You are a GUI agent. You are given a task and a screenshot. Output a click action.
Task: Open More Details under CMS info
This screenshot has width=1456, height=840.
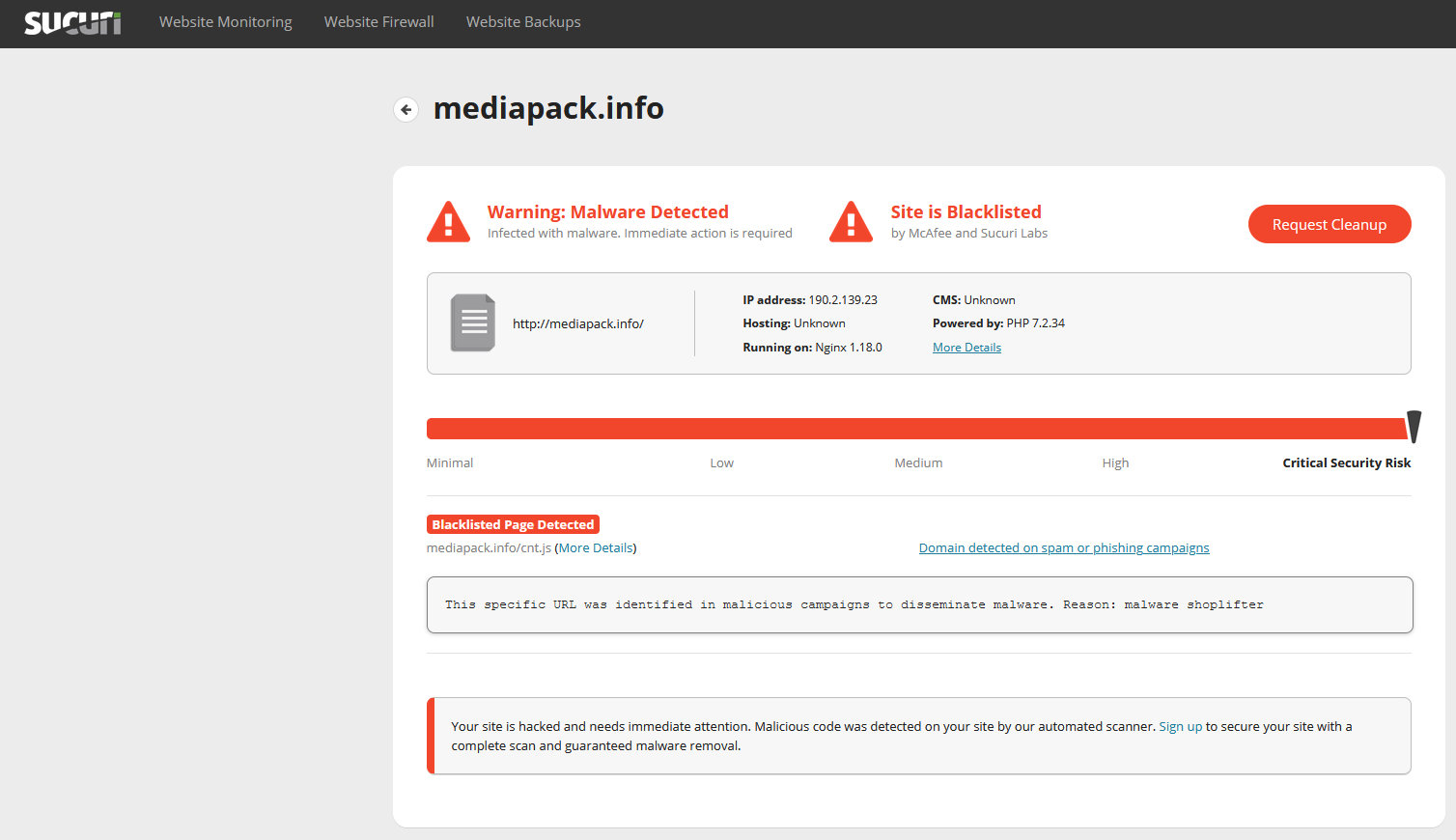click(966, 348)
